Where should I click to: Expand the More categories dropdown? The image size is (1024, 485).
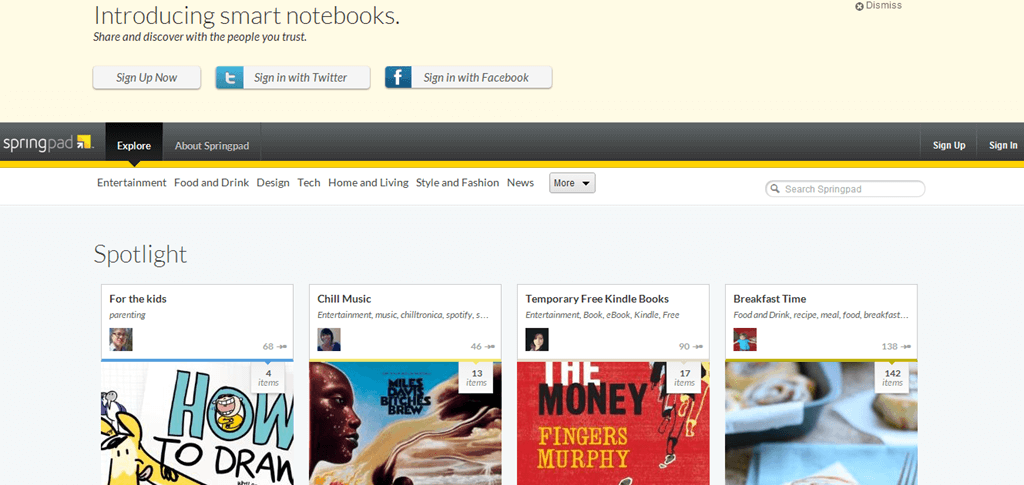(572, 183)
